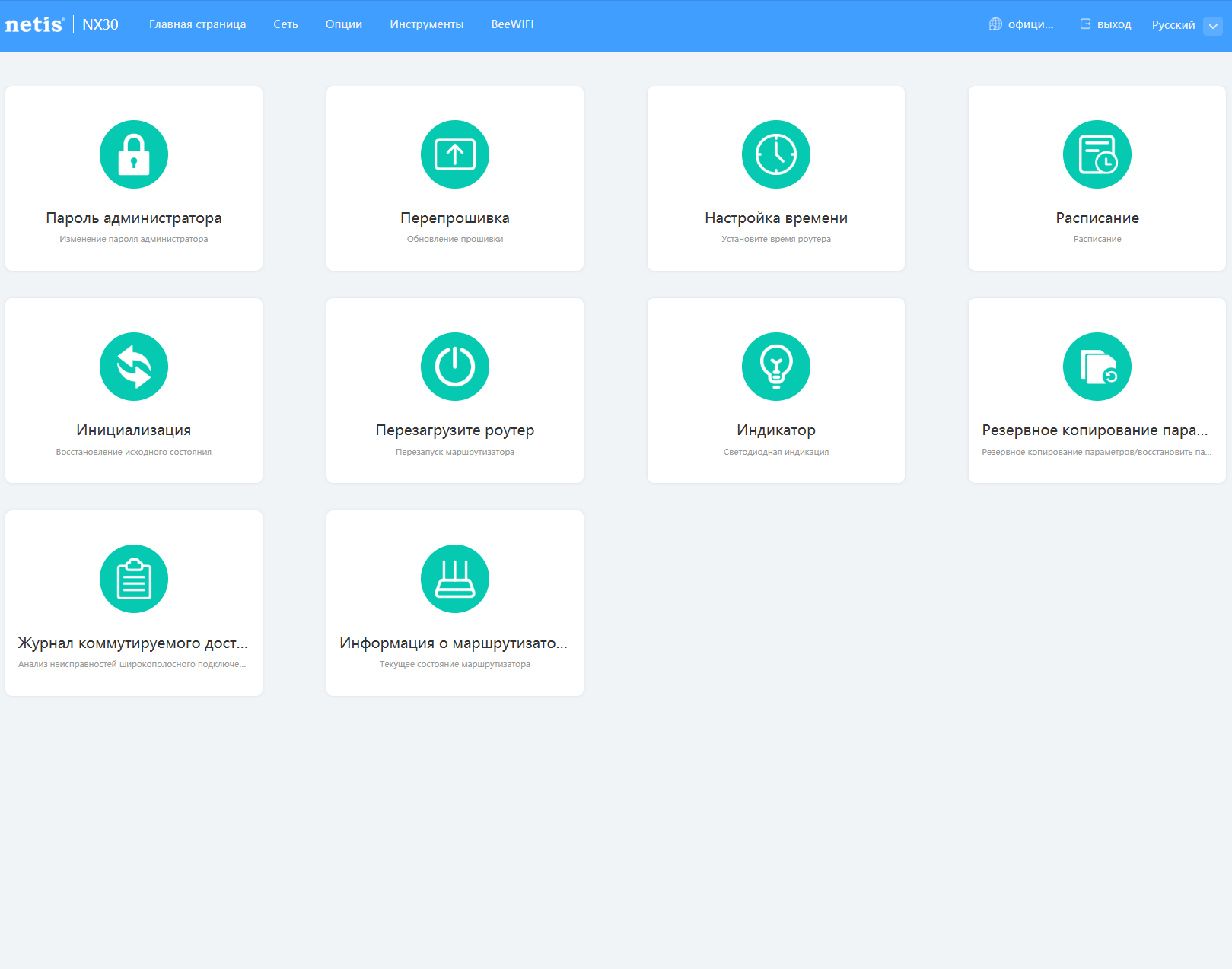Open Информация о маршрутизато... title
1232x969 pixels.
(x=454, y=643)
